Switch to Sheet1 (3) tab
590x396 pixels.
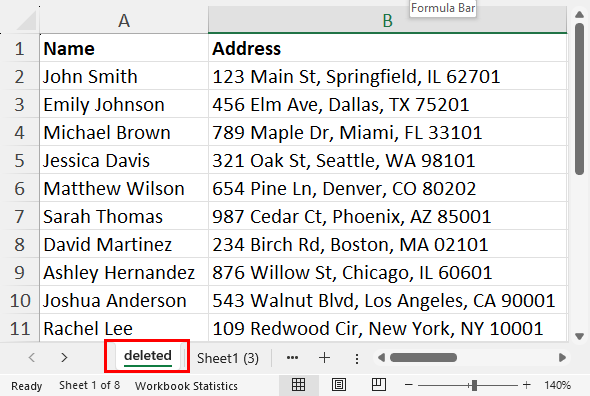point(228,358)
